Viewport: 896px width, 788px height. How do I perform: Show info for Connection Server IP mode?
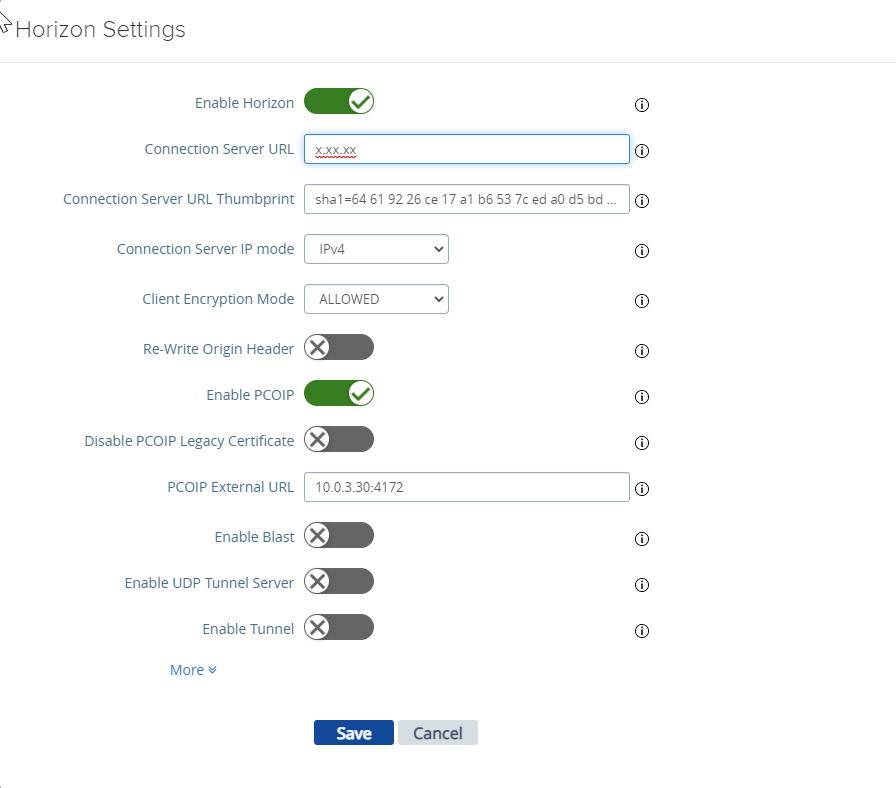click(642, 251)
